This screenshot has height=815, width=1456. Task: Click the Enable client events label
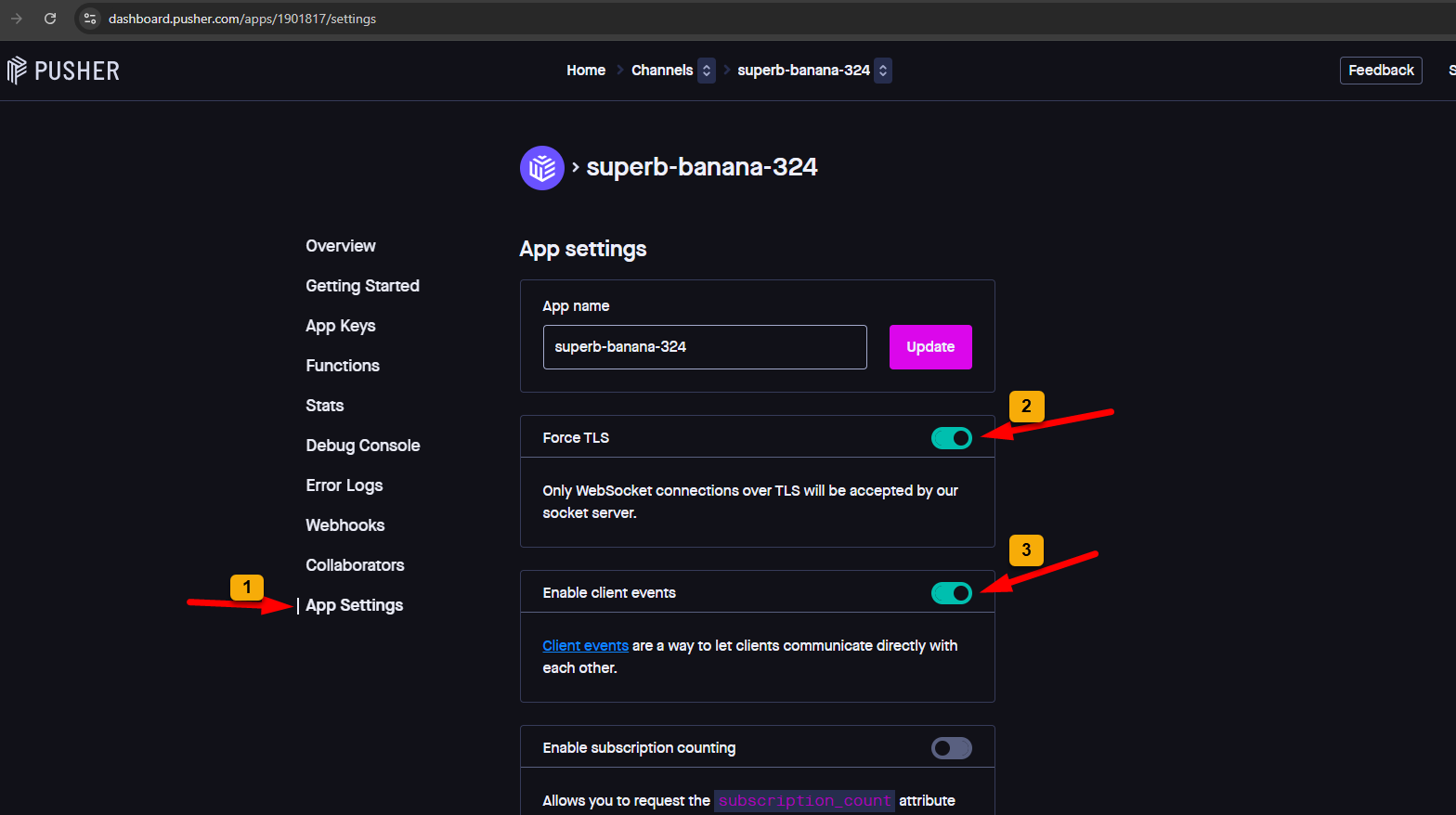point(609,593)
